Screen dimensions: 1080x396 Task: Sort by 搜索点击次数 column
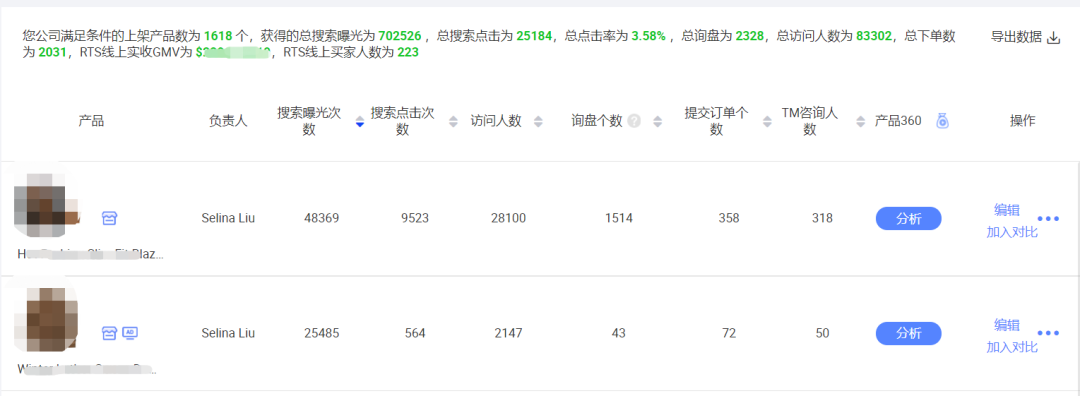(x=453, y=122)
